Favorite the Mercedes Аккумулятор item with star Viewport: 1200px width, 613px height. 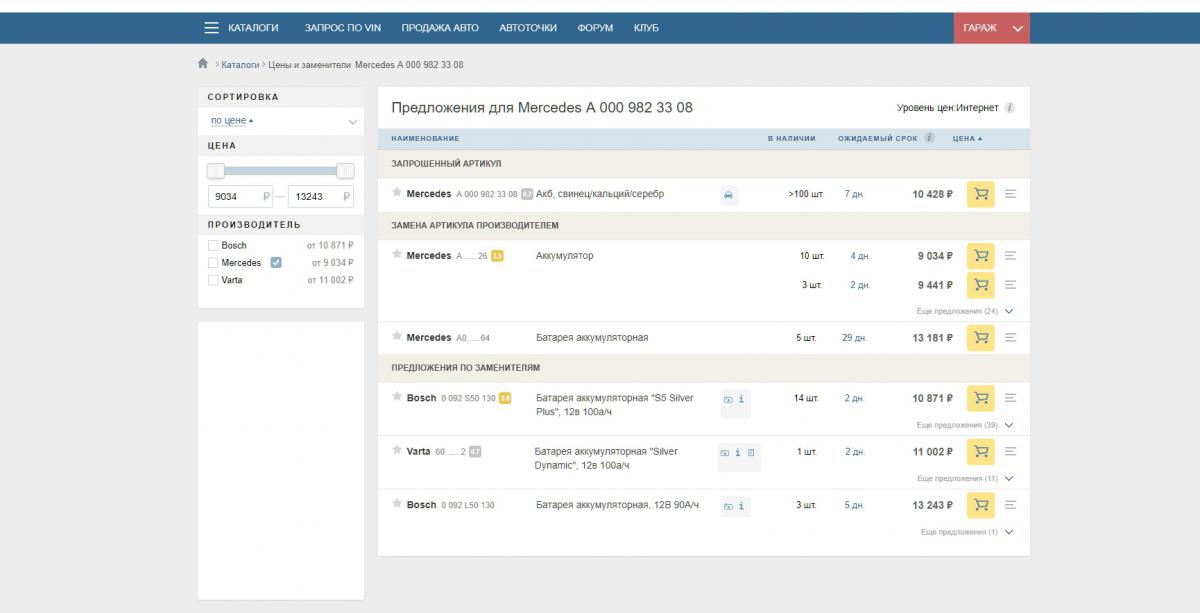click(x=397, y=255)
